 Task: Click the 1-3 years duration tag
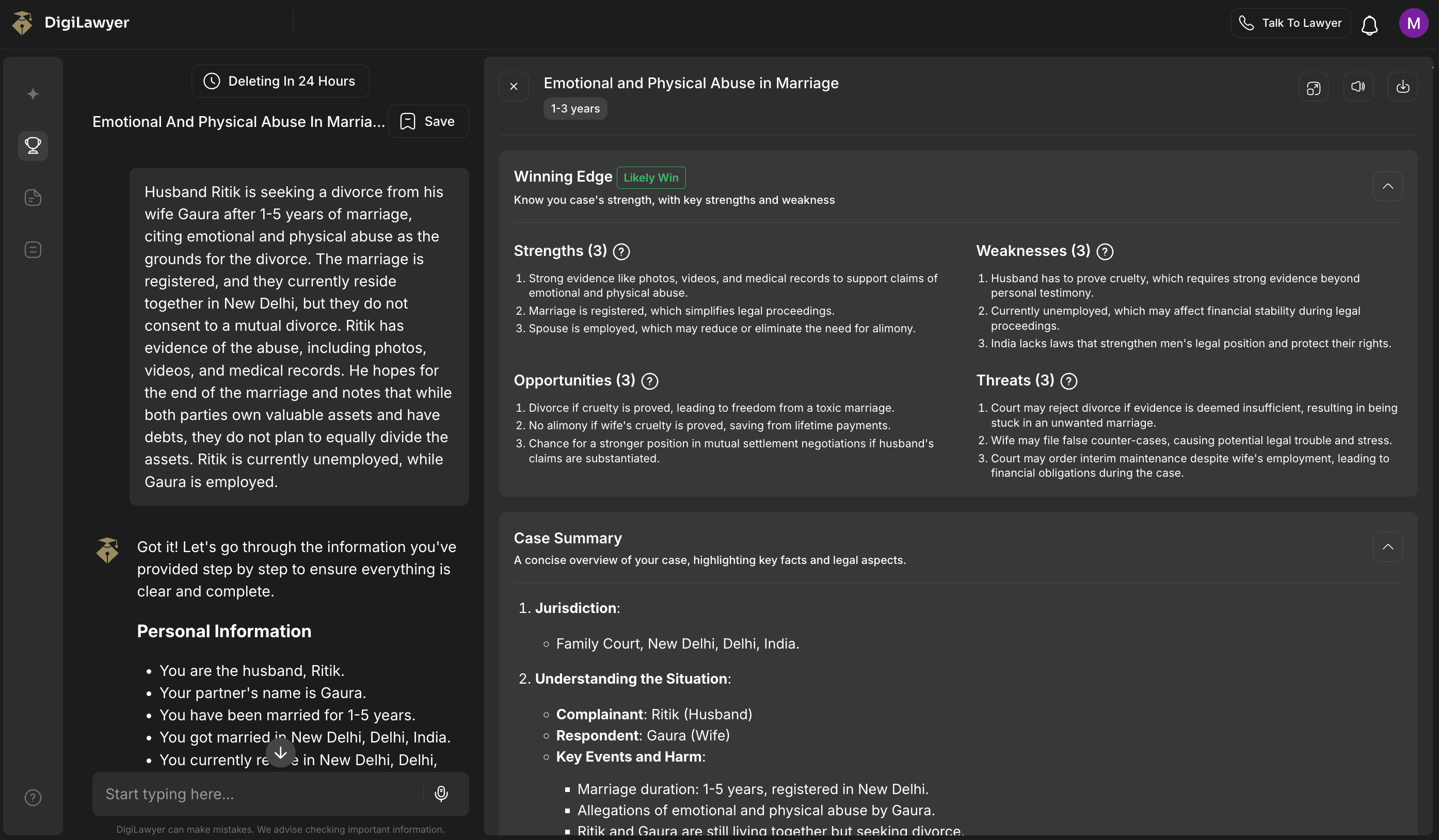tap(575, 108)
